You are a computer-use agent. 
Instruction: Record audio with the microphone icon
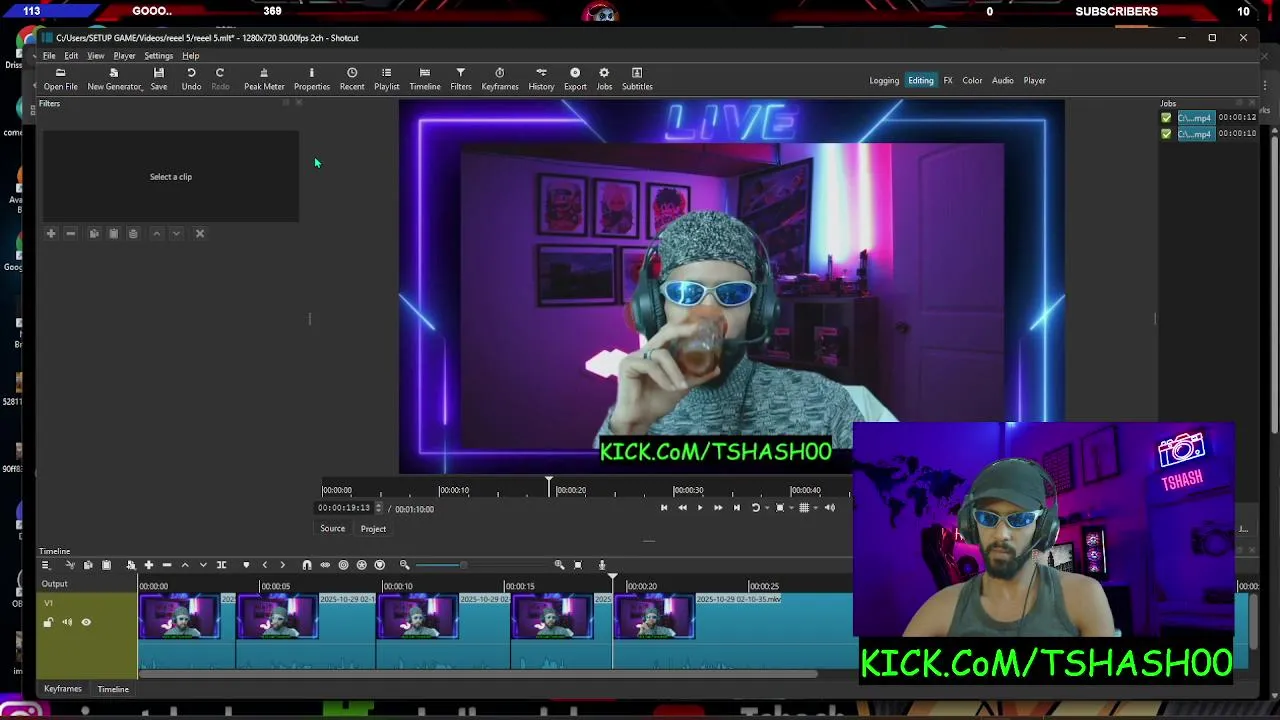pos(602,565)
